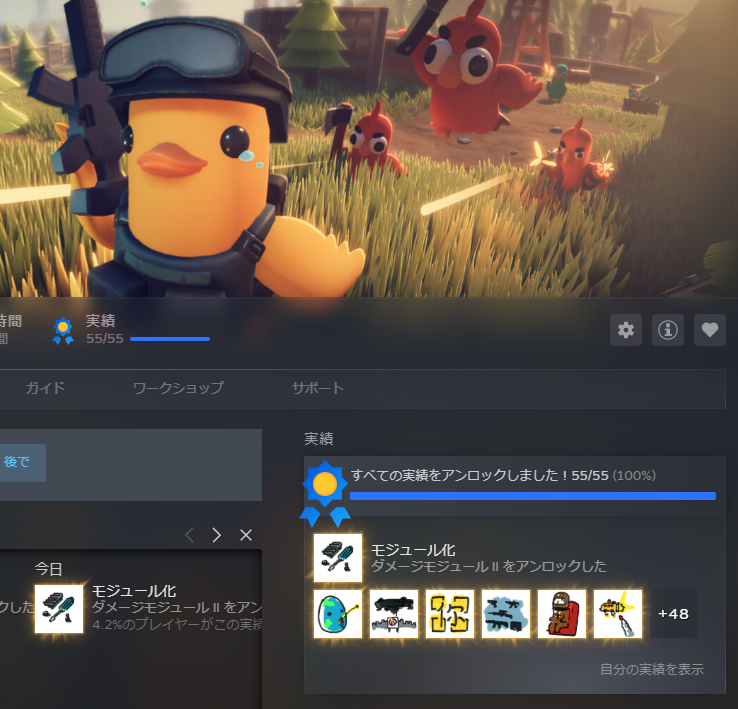This screenshot has height=709, width=738.
Task: Click the 後で button
Action: tap(17, 462)
